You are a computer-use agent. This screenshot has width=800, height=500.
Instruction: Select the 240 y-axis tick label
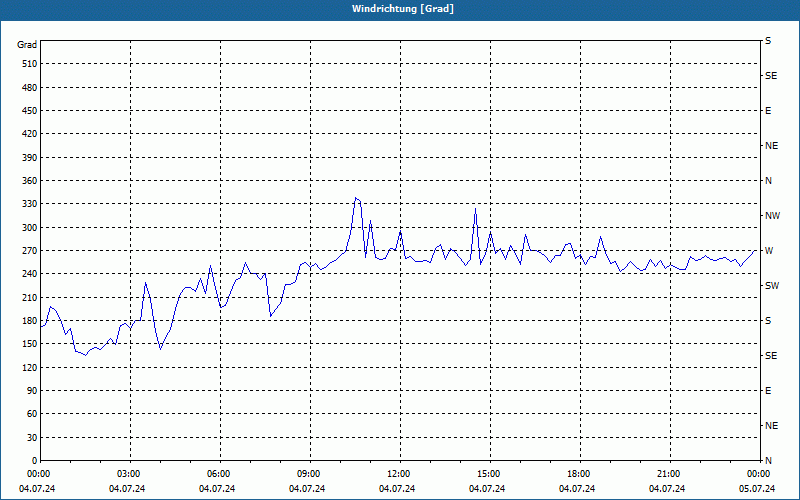coord(30,274)
